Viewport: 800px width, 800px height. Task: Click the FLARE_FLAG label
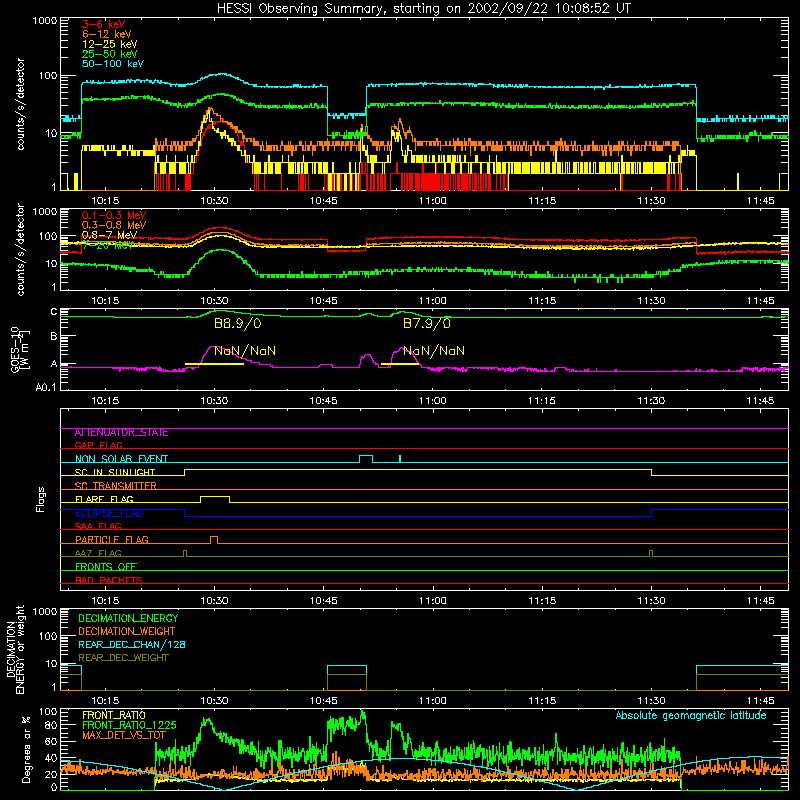point(104,499)
